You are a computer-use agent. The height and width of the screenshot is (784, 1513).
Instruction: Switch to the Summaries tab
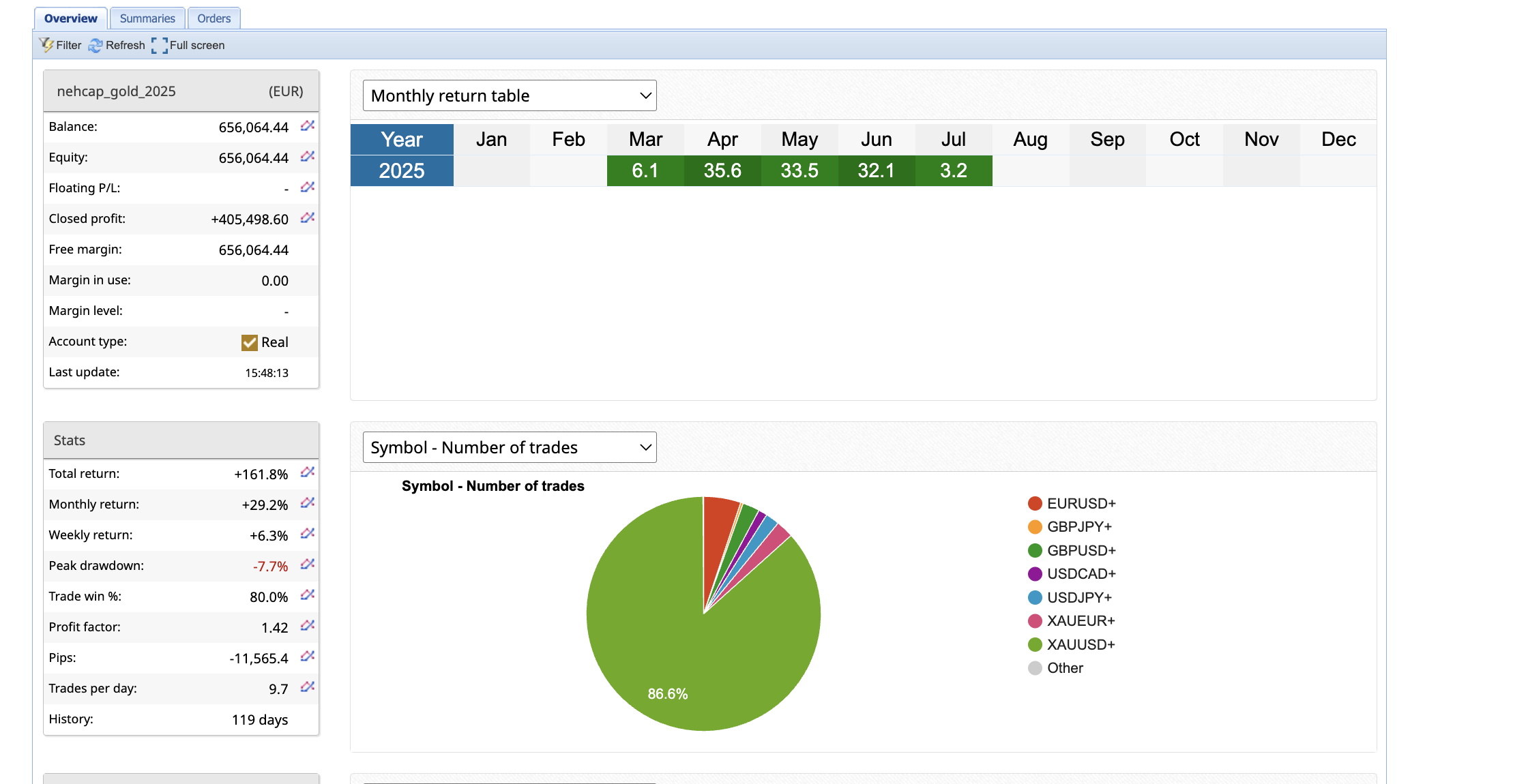147,18
